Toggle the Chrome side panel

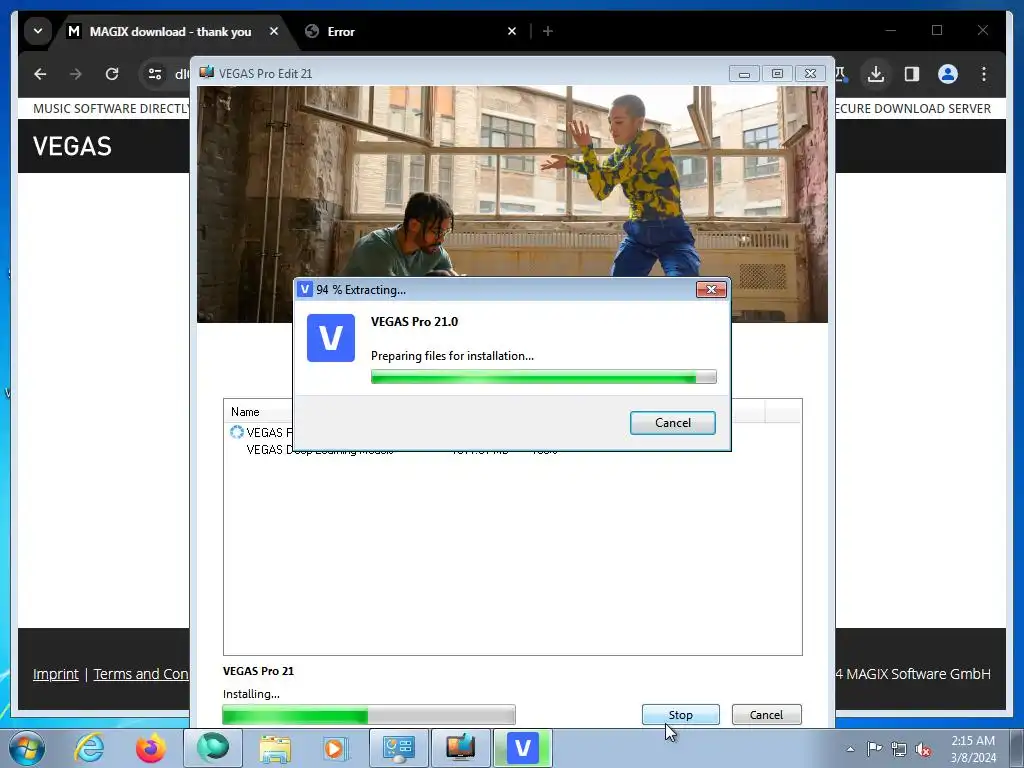[912, 74]
